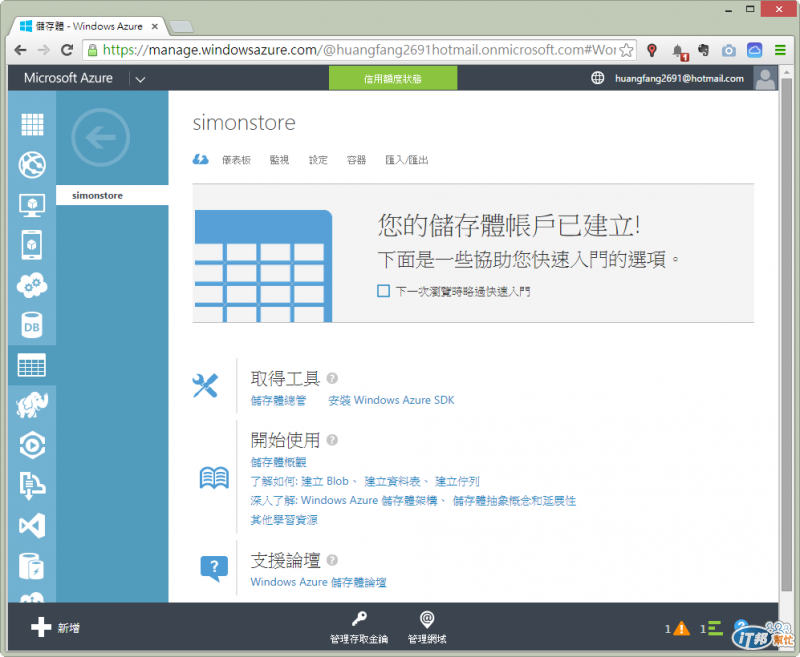The image size is (800, 657).
Task: Switch to the 設定 tab
Action: pyautogui.click(x=318, y=160)
